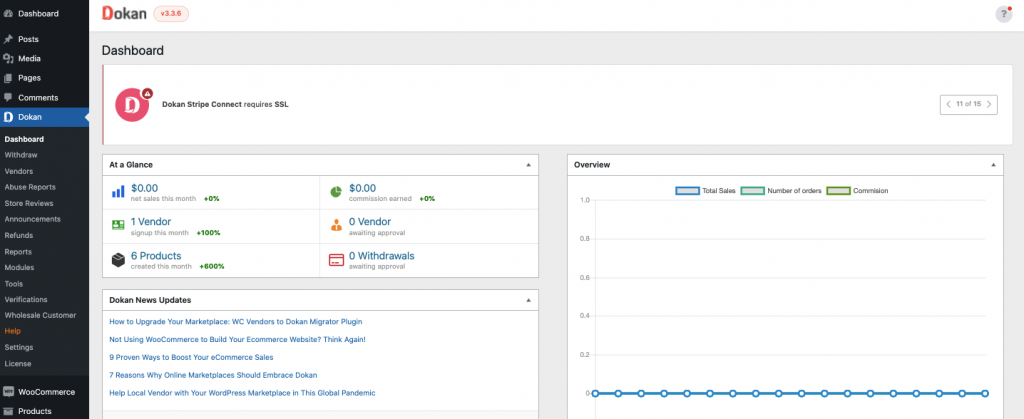This screenshot has height=419, width=1024.
Task: Open WC Vendors to Dokan Migrator article
Action: (x=236, y=322)
